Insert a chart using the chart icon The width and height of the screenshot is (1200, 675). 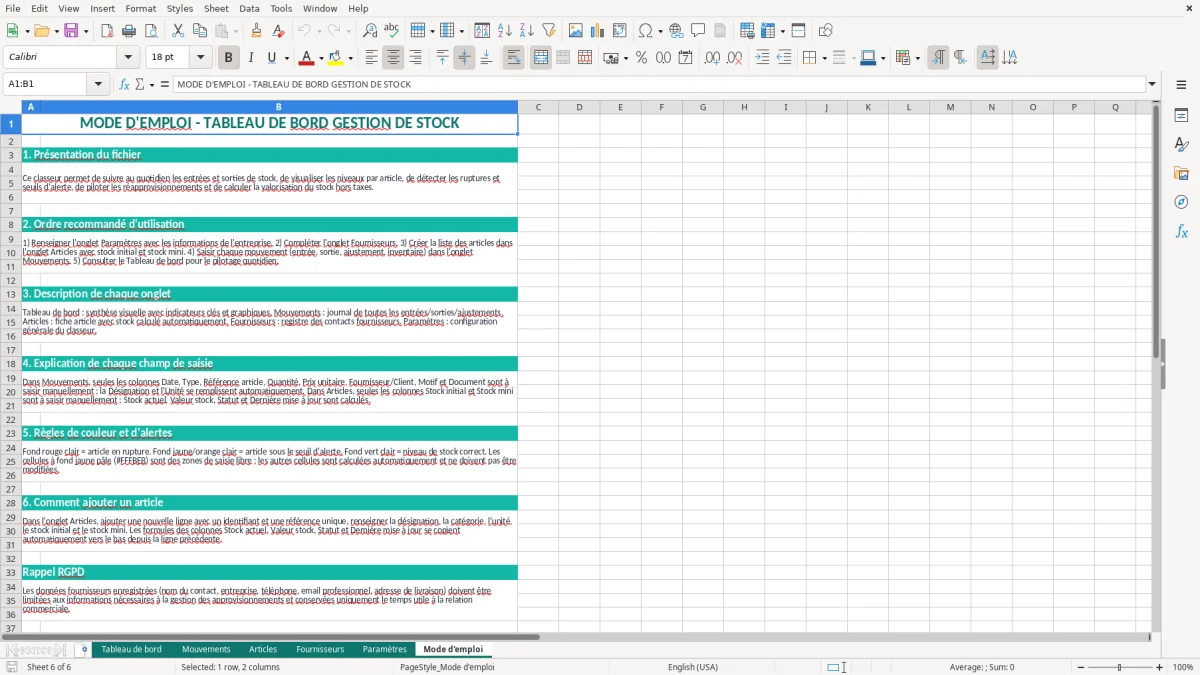598,31
